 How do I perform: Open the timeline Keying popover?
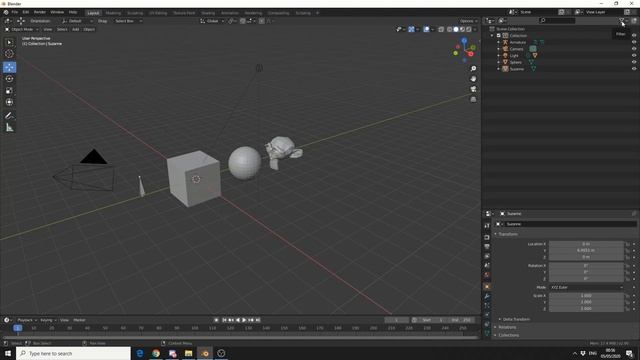click(x=48, y=320)
